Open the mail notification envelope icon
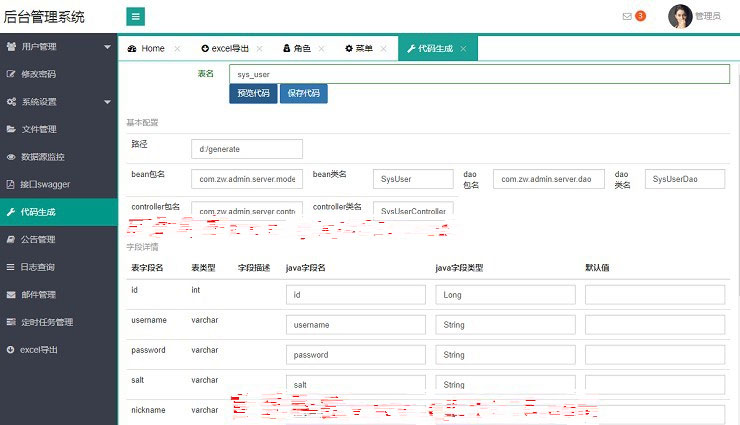Screen dimensions: 740x425 (627, 16)
